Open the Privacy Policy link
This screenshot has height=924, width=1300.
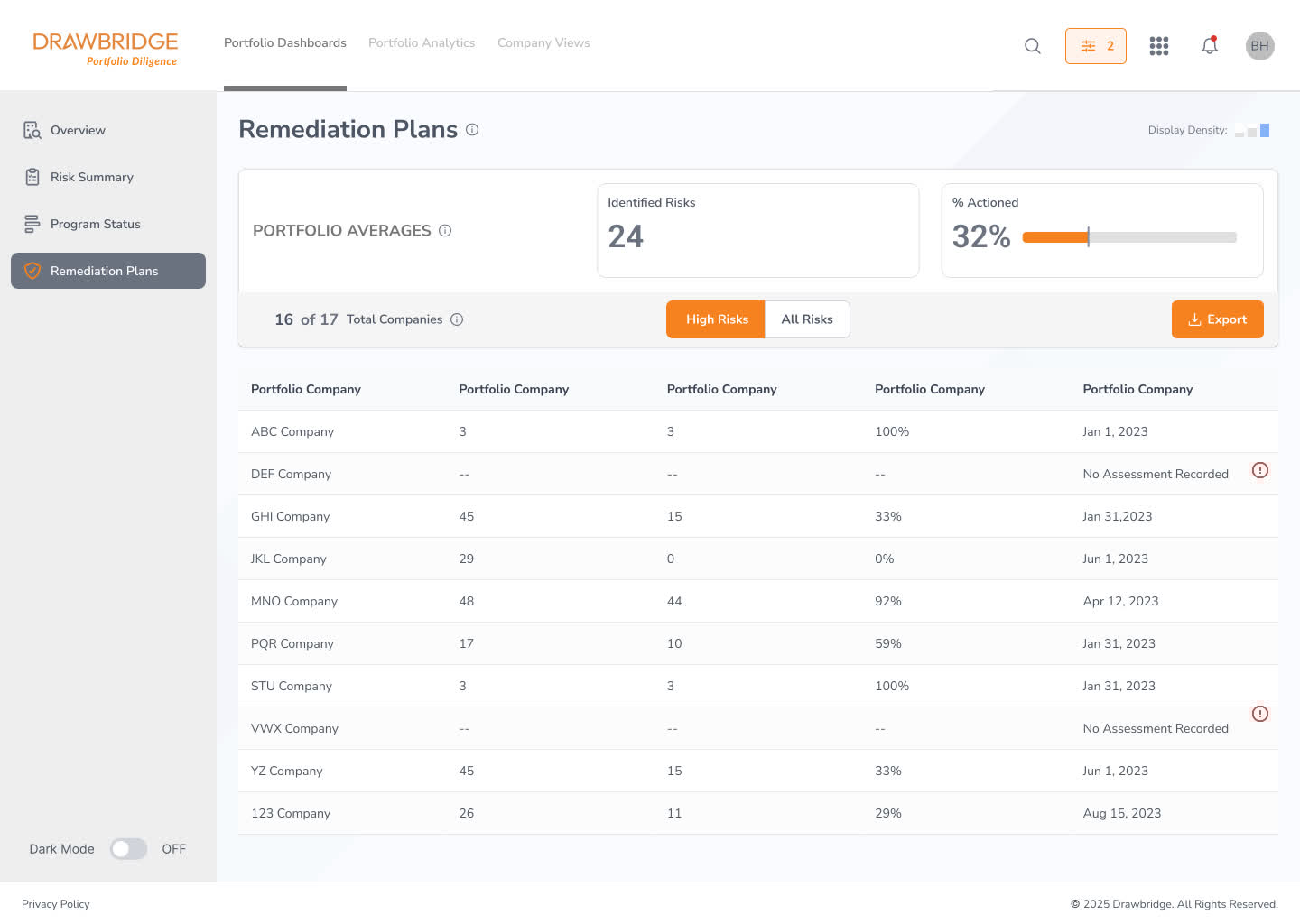click(x=56, y=904)
